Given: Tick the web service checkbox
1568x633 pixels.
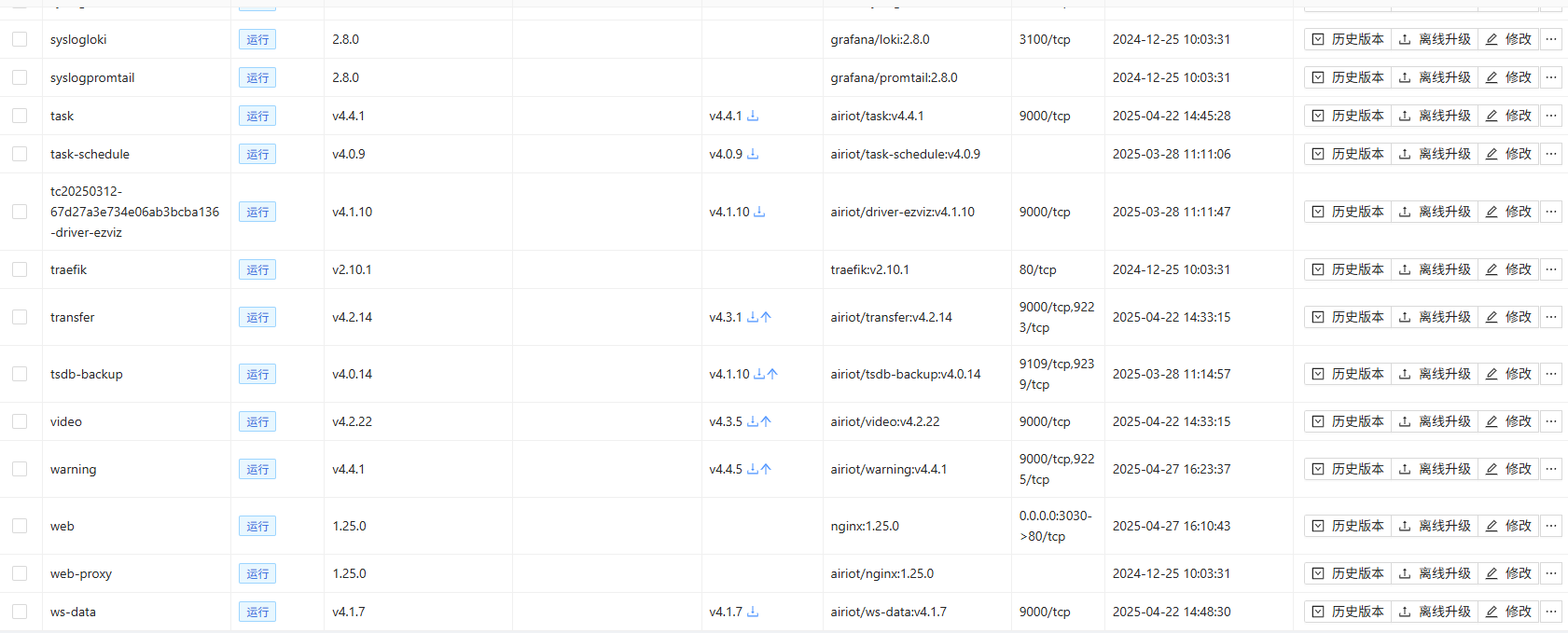Looking at the screenshot, I should click(x=20, y=526).
